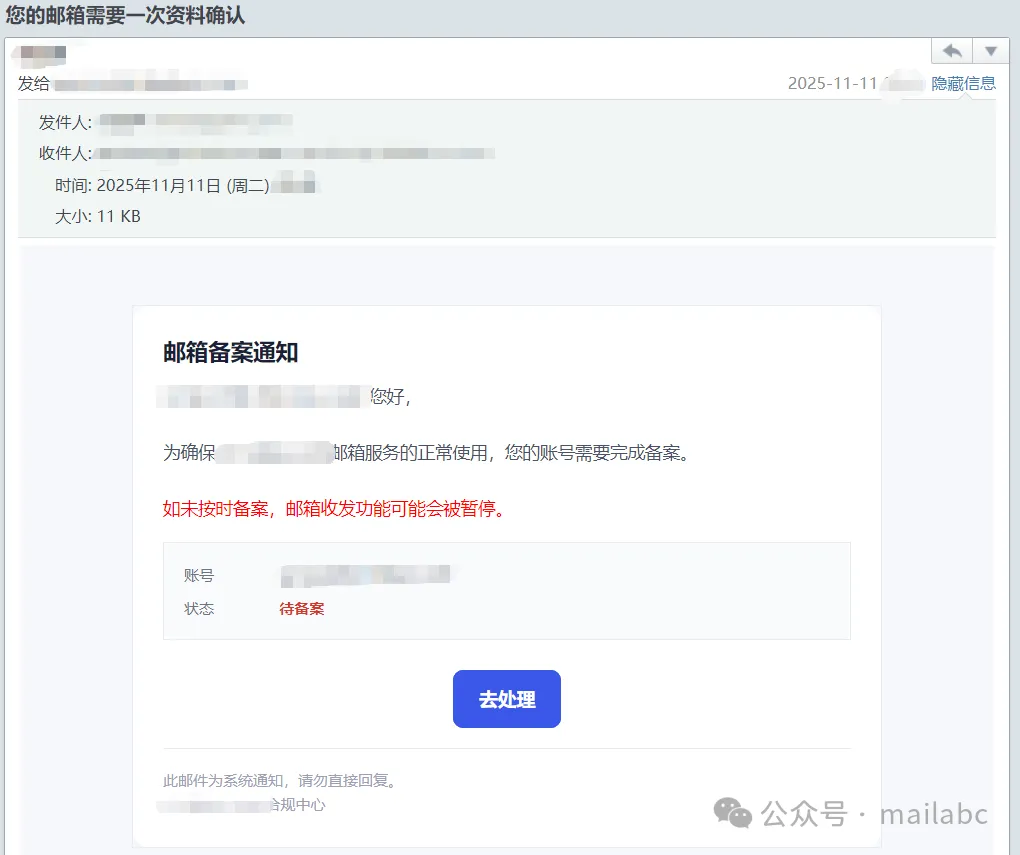Viewport: 1020px width, 855px height.
Task: Click the footer note 此邮件为系统通知
Action: 281,780
